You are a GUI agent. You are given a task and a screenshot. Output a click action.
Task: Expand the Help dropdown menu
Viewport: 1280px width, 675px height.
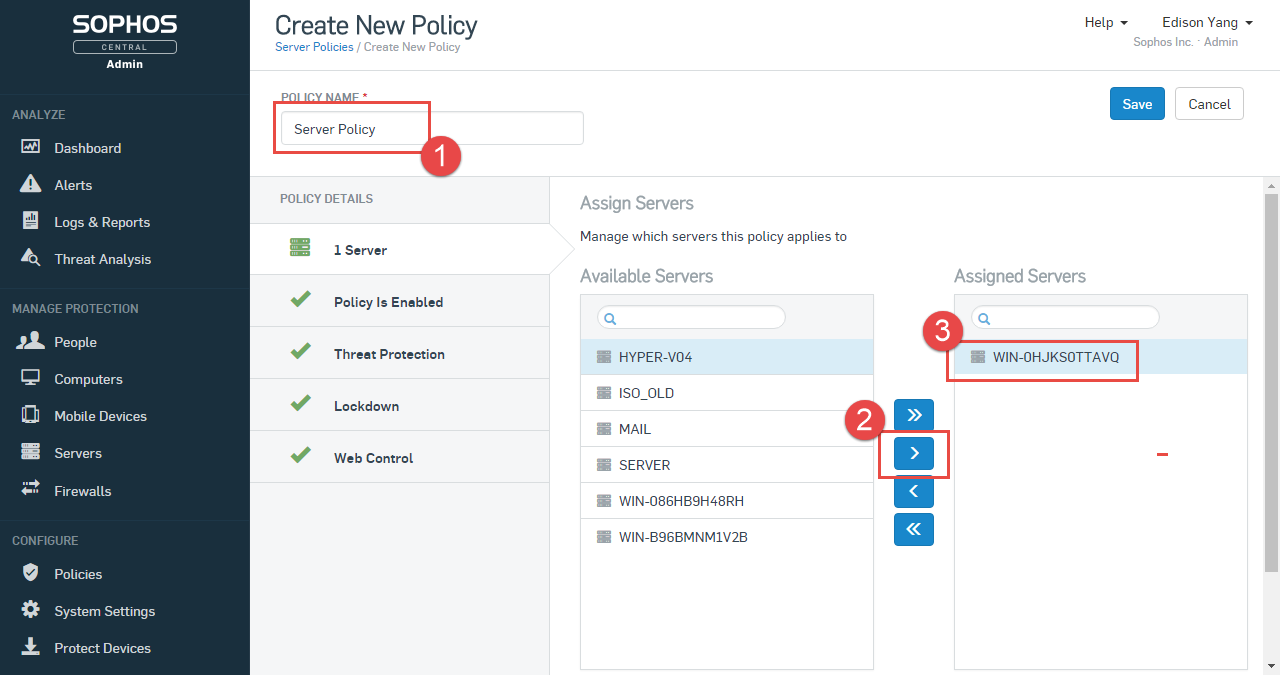(x=1106, y=22)
